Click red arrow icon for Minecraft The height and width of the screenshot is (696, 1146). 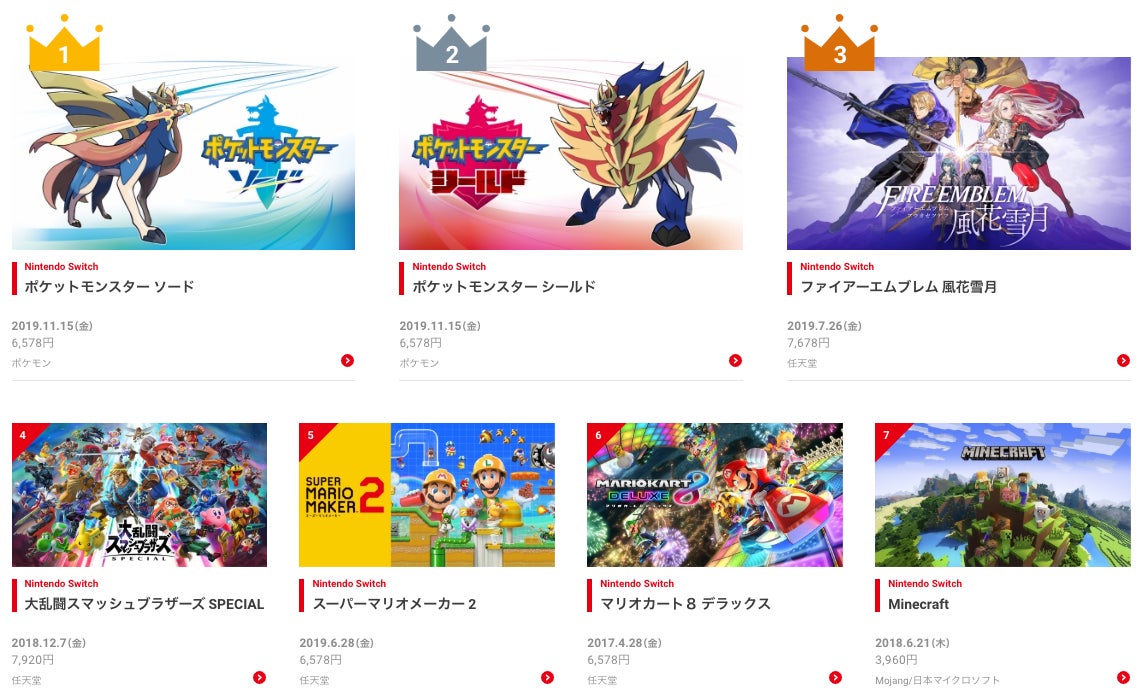(x=1123, y=678)
